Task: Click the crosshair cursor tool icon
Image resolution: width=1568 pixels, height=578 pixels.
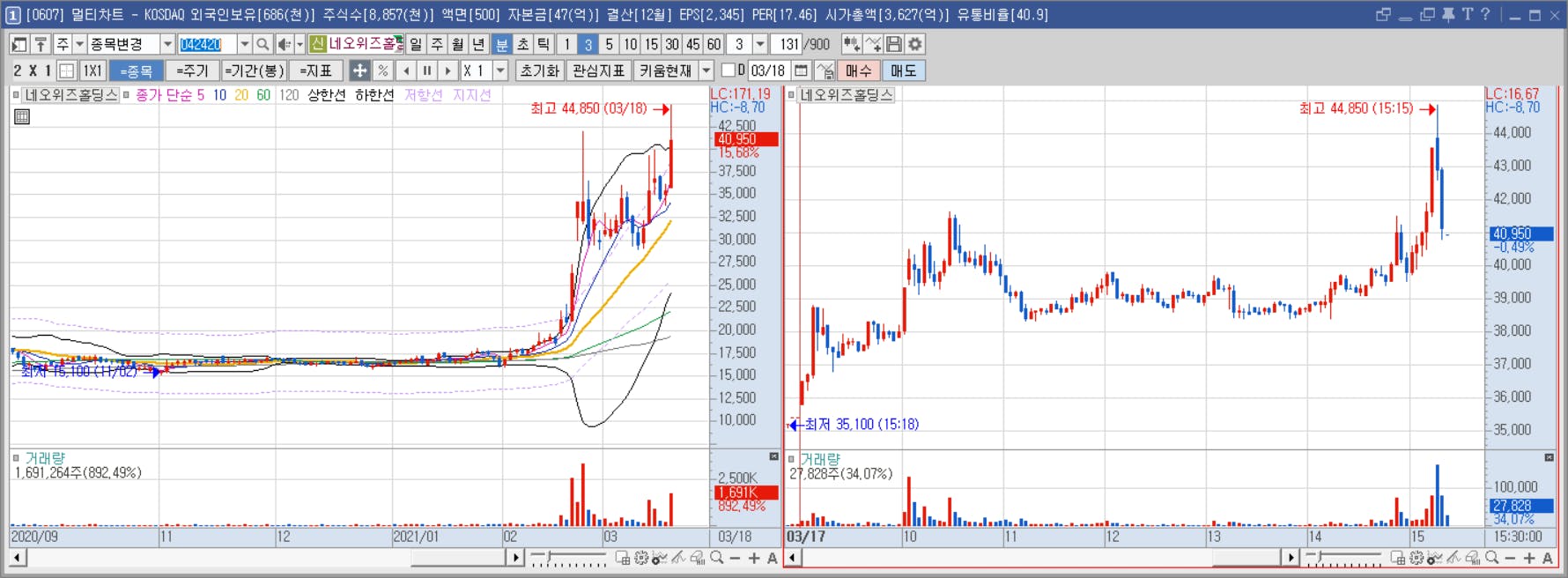Action: click(359, 70)
